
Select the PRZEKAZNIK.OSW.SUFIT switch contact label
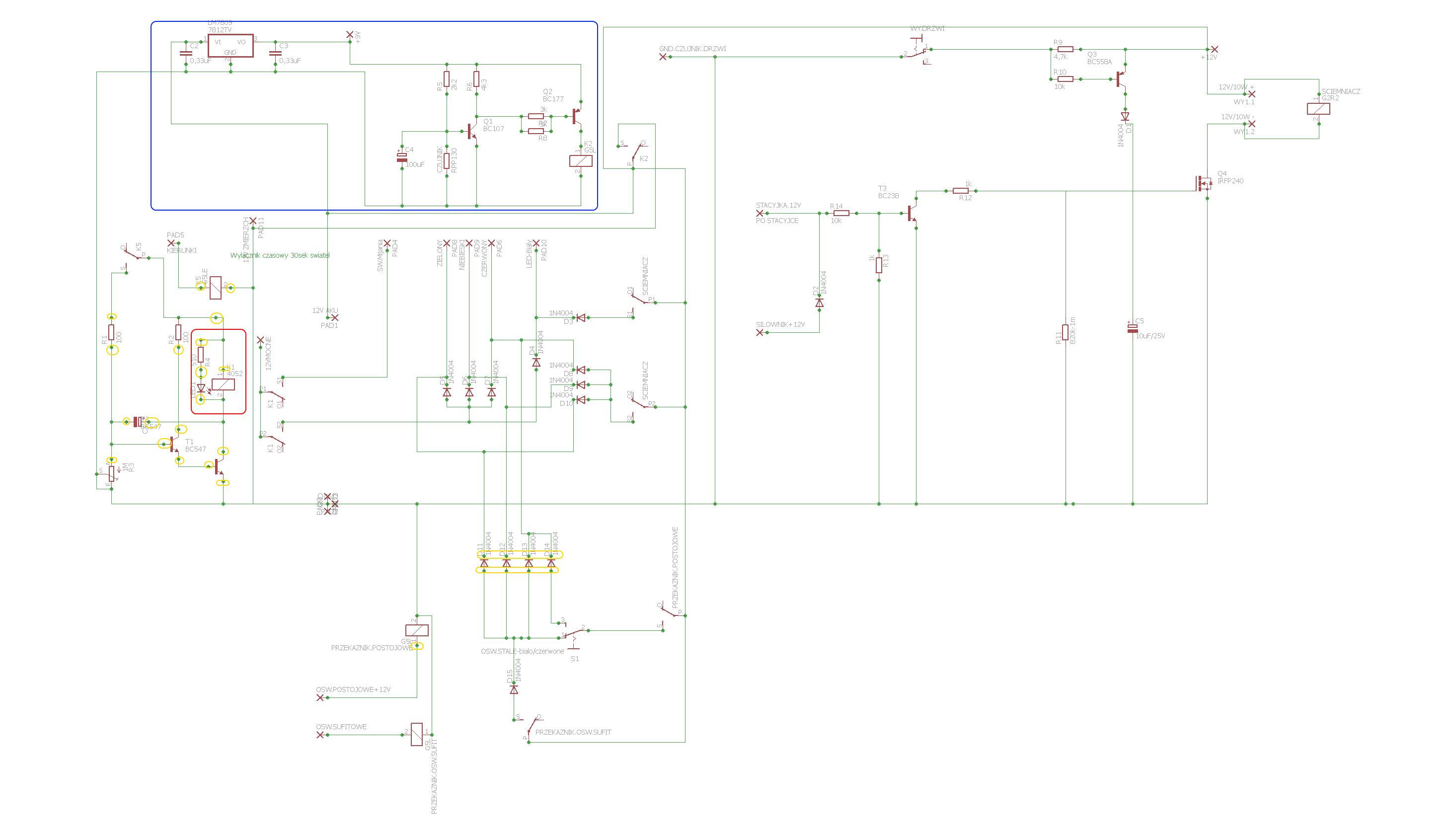573,733
